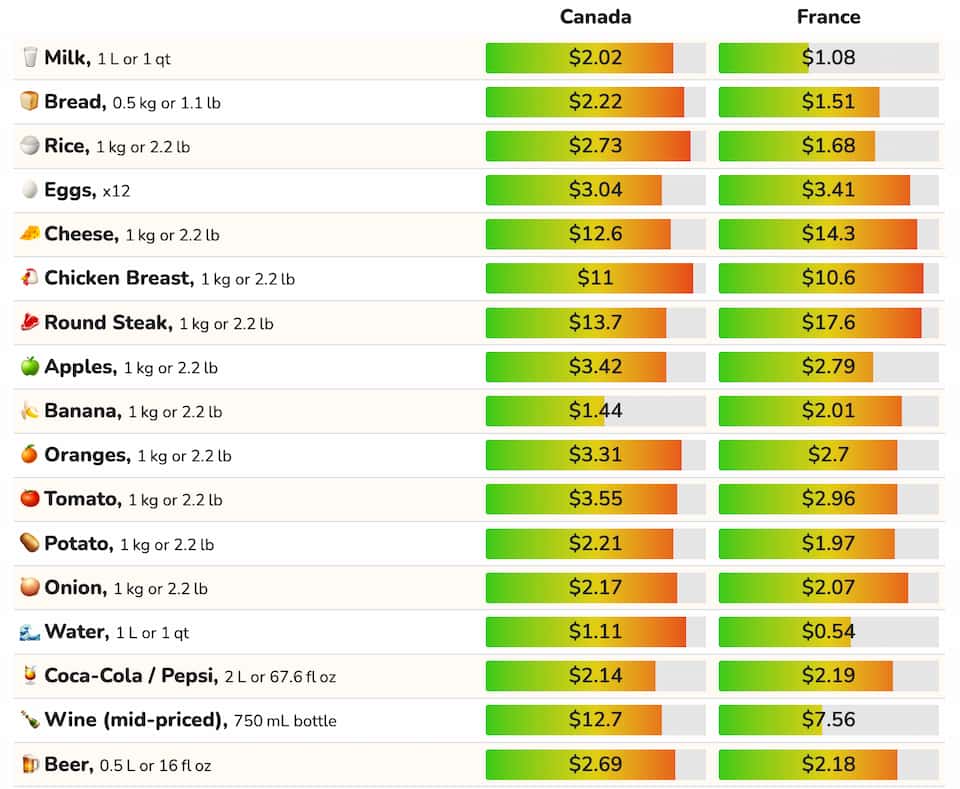Click the cheese wedge icon

(x=29, y=234)
